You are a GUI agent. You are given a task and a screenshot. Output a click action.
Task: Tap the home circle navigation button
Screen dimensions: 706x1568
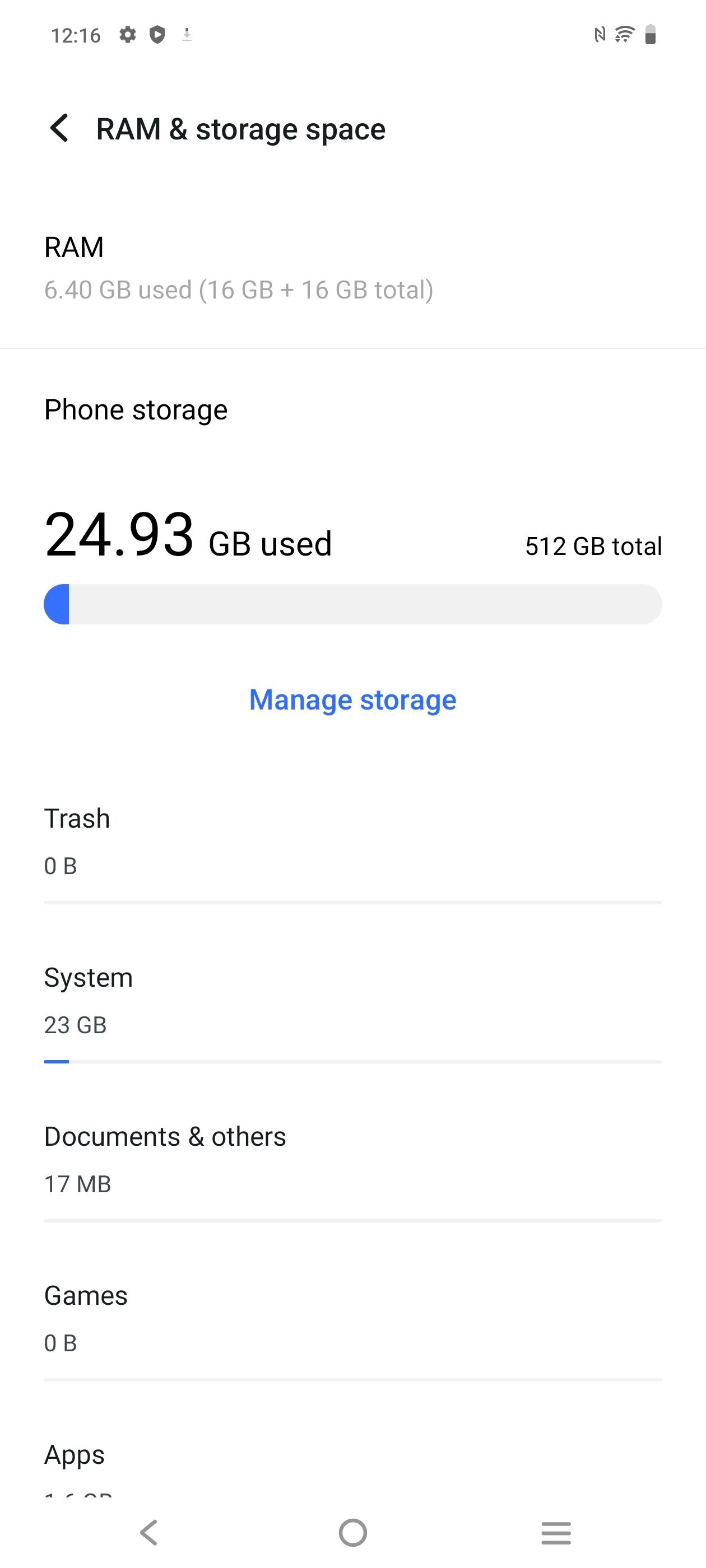click(x=352, y=1533)
